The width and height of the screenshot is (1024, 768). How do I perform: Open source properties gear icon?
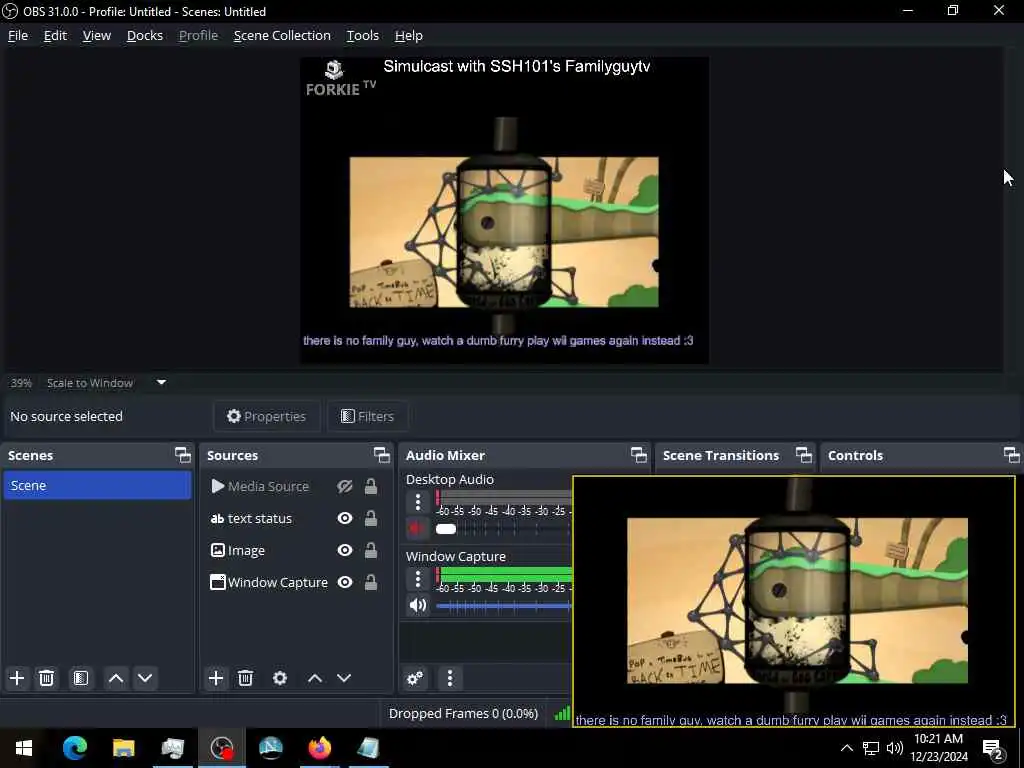tap(280, 678)
